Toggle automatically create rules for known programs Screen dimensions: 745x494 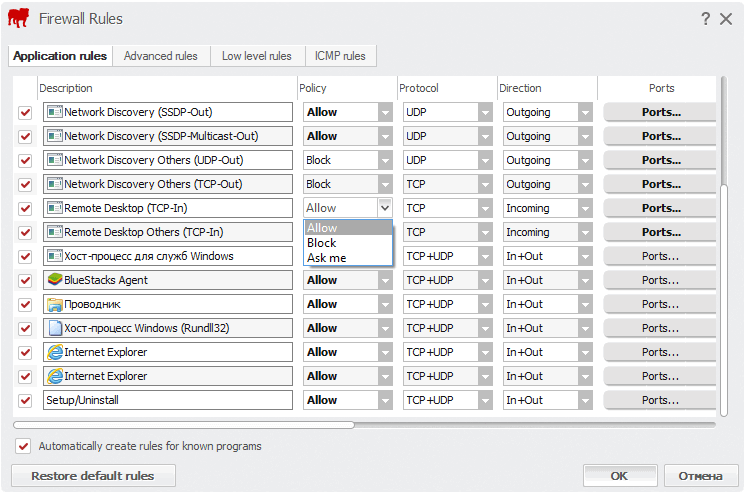(24, 446)
